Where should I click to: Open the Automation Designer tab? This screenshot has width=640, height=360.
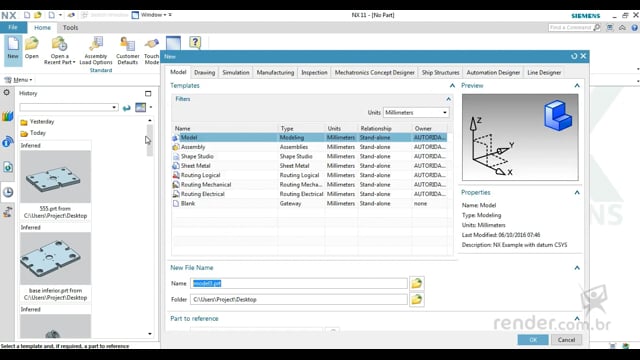(x=493, y=72)
